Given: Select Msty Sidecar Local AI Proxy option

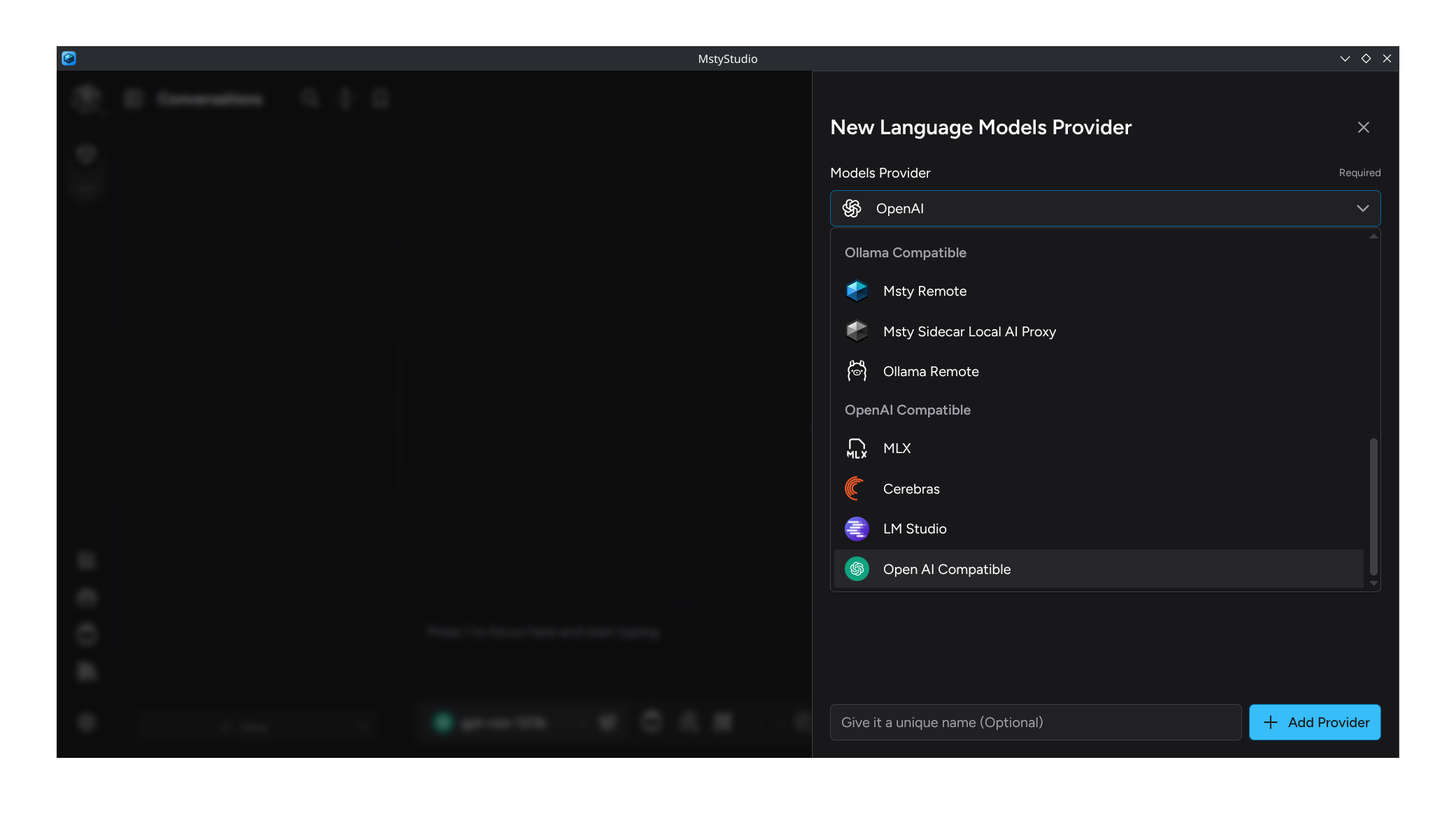Looking at the screenshot, I should click(x=969, y=331).
